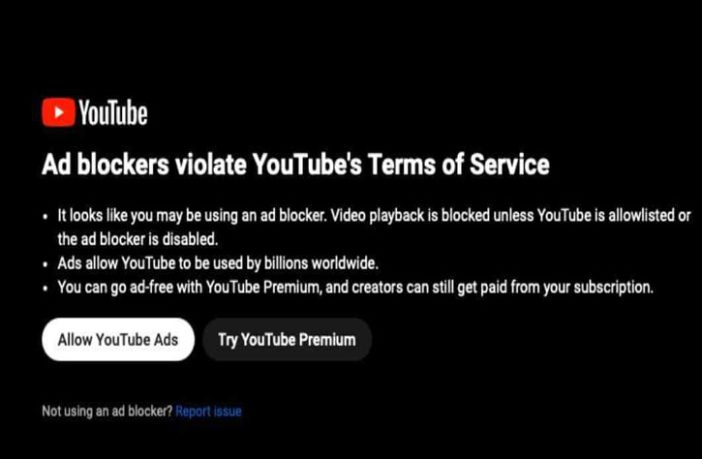The image size is (702, 459).
Task: Click the 'the ad blocker is disabled.' line
Action: coord(138,239)
